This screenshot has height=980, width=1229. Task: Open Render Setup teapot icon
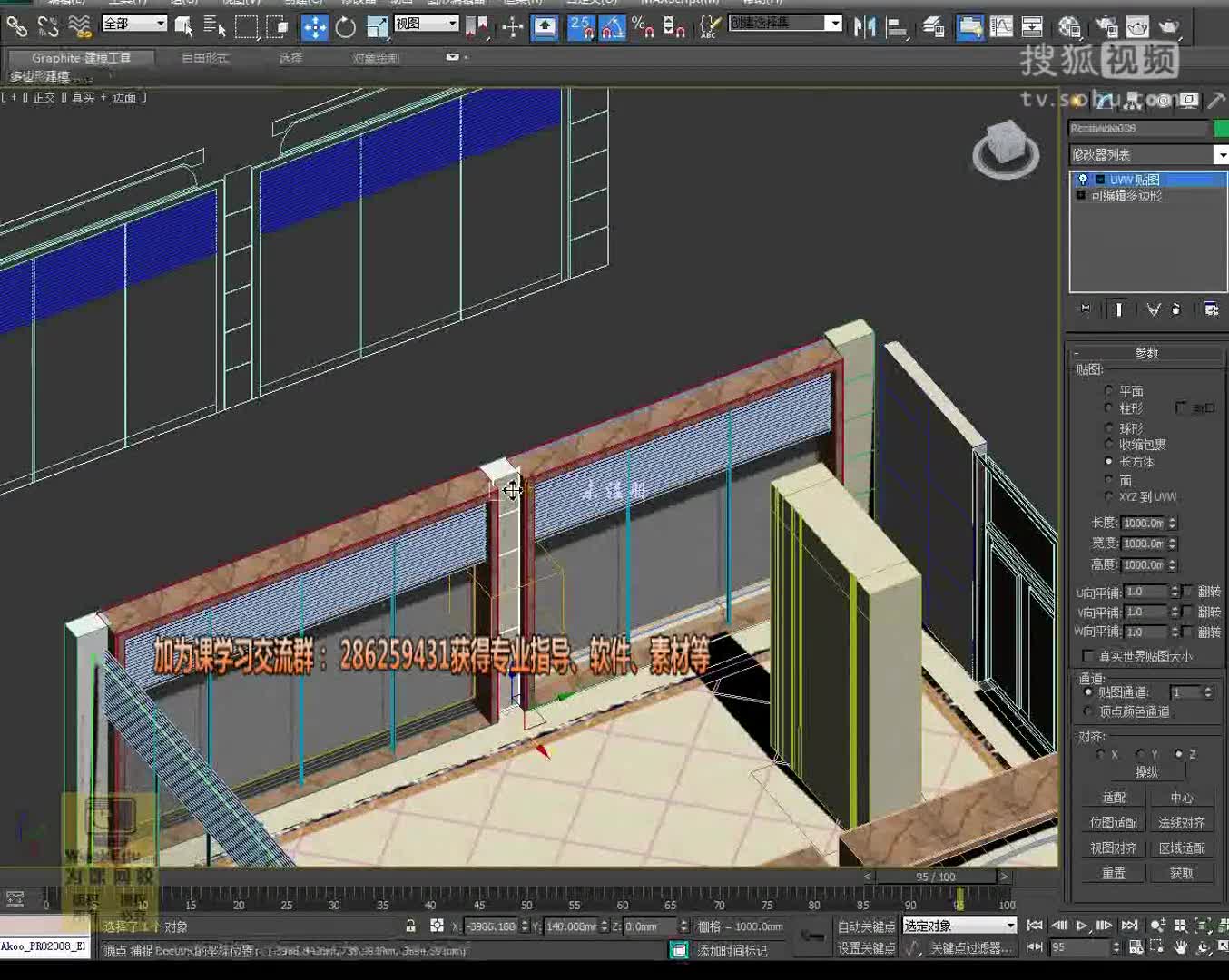pyautogui.click(x=1106, y=26)
